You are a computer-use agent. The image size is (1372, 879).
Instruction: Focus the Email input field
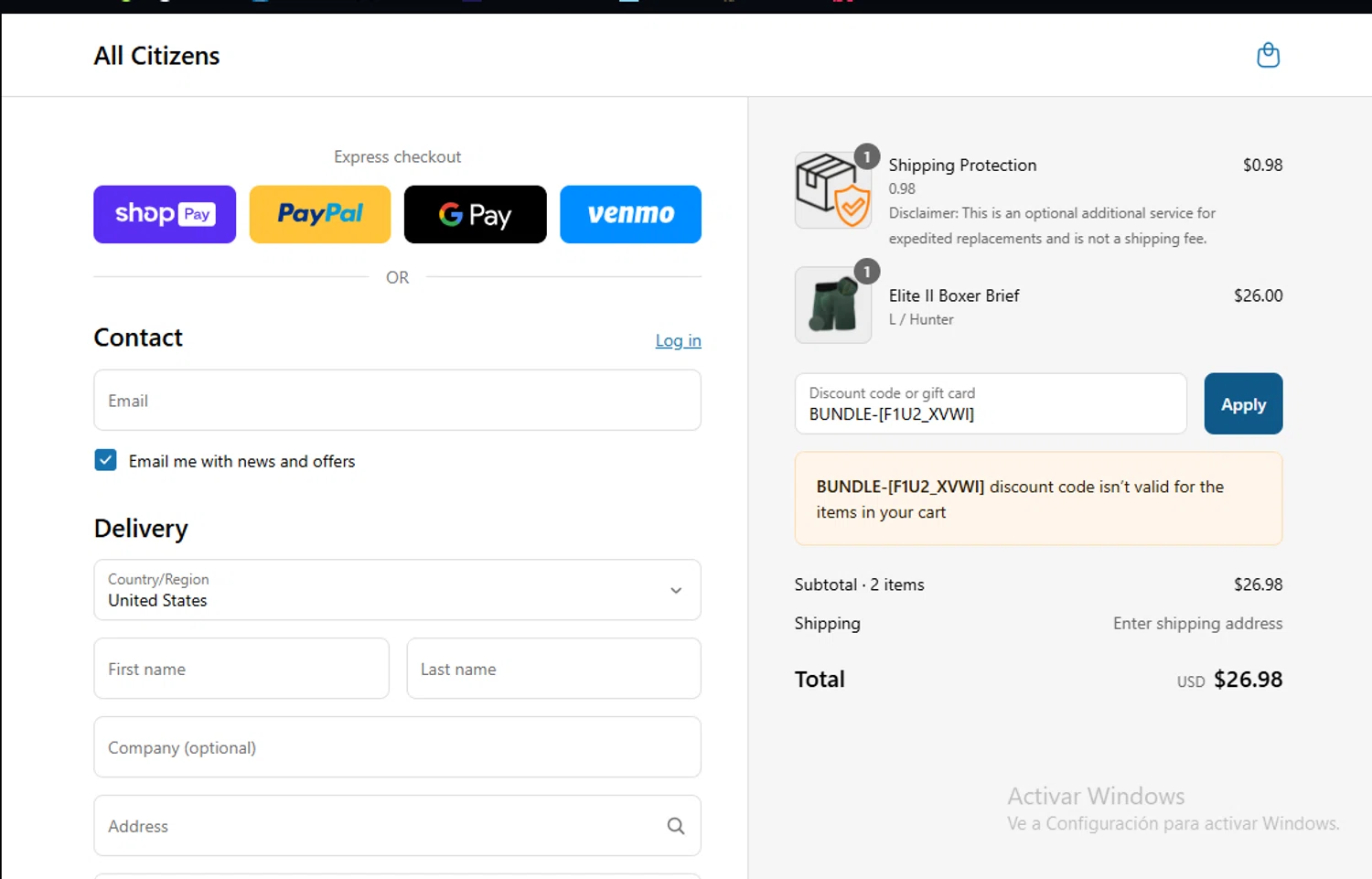[397, 401]
